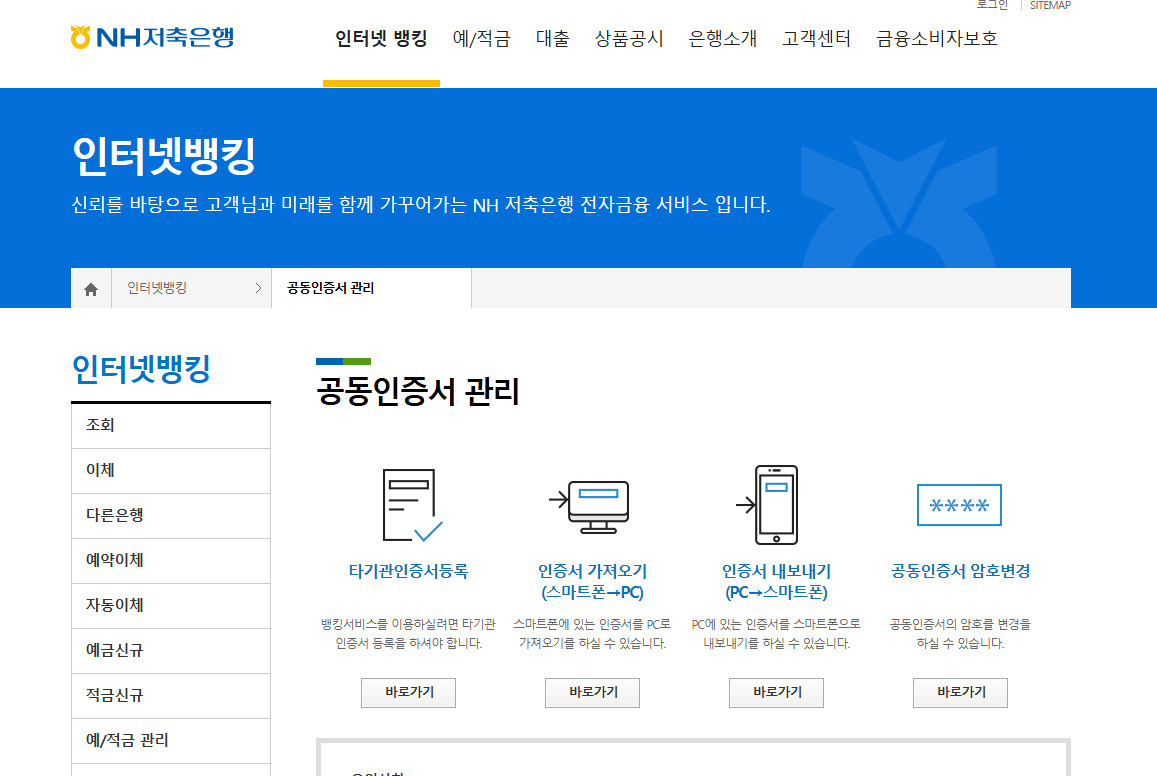Open the 고객센터 top menu
This screenshot has height=776, width=1157.
point(817,38)
